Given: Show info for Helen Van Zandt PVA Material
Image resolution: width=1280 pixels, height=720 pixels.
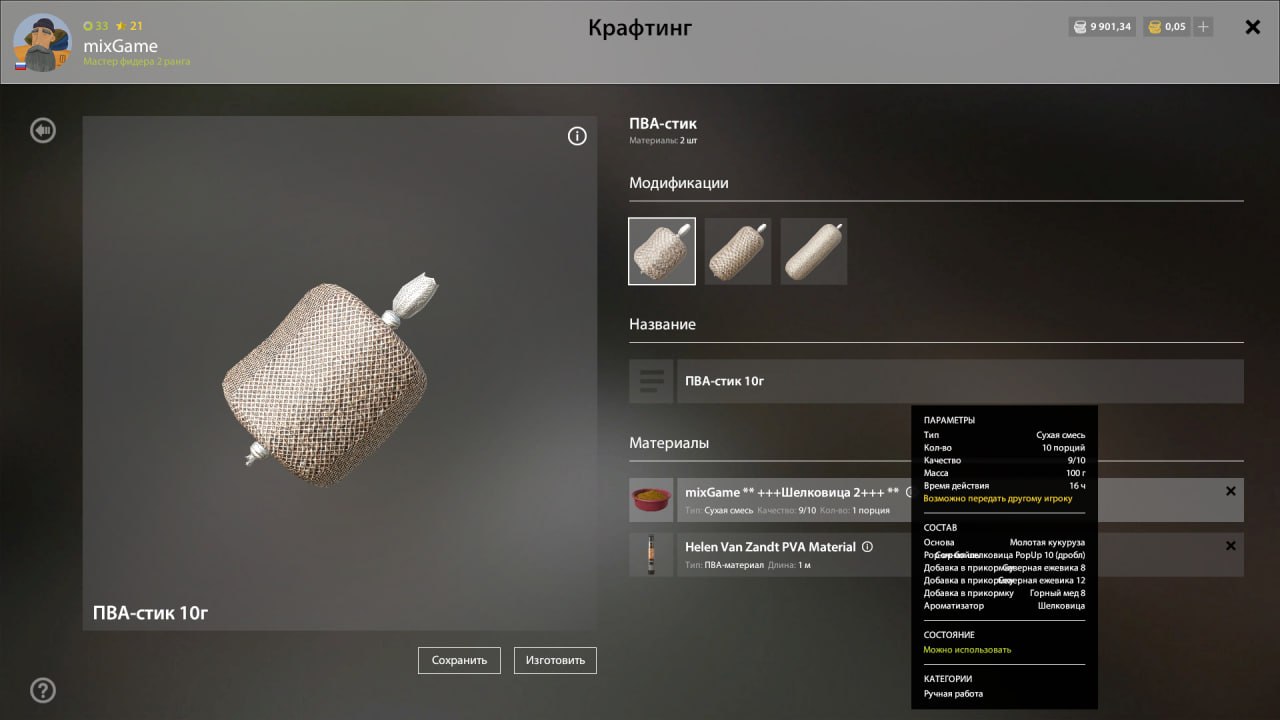Looking at the screenshot, I should [867, 547].
